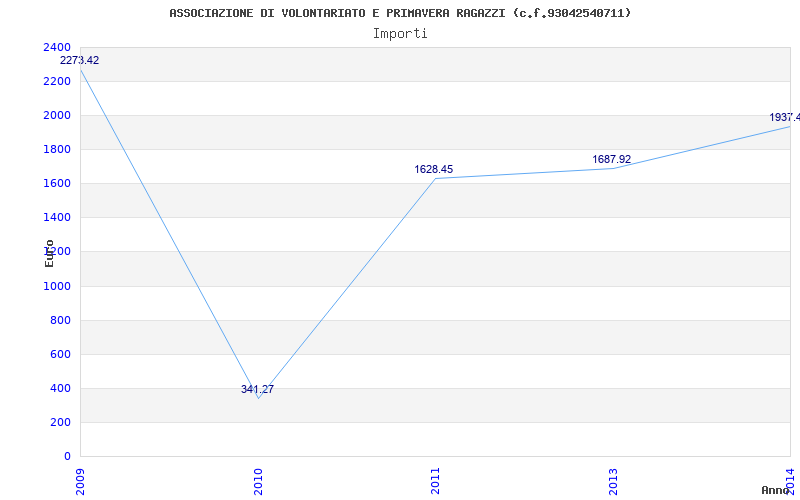Click the 1800 y-axis value
Image resolution: width=800 pixels, height=500 pixels.
57,149
